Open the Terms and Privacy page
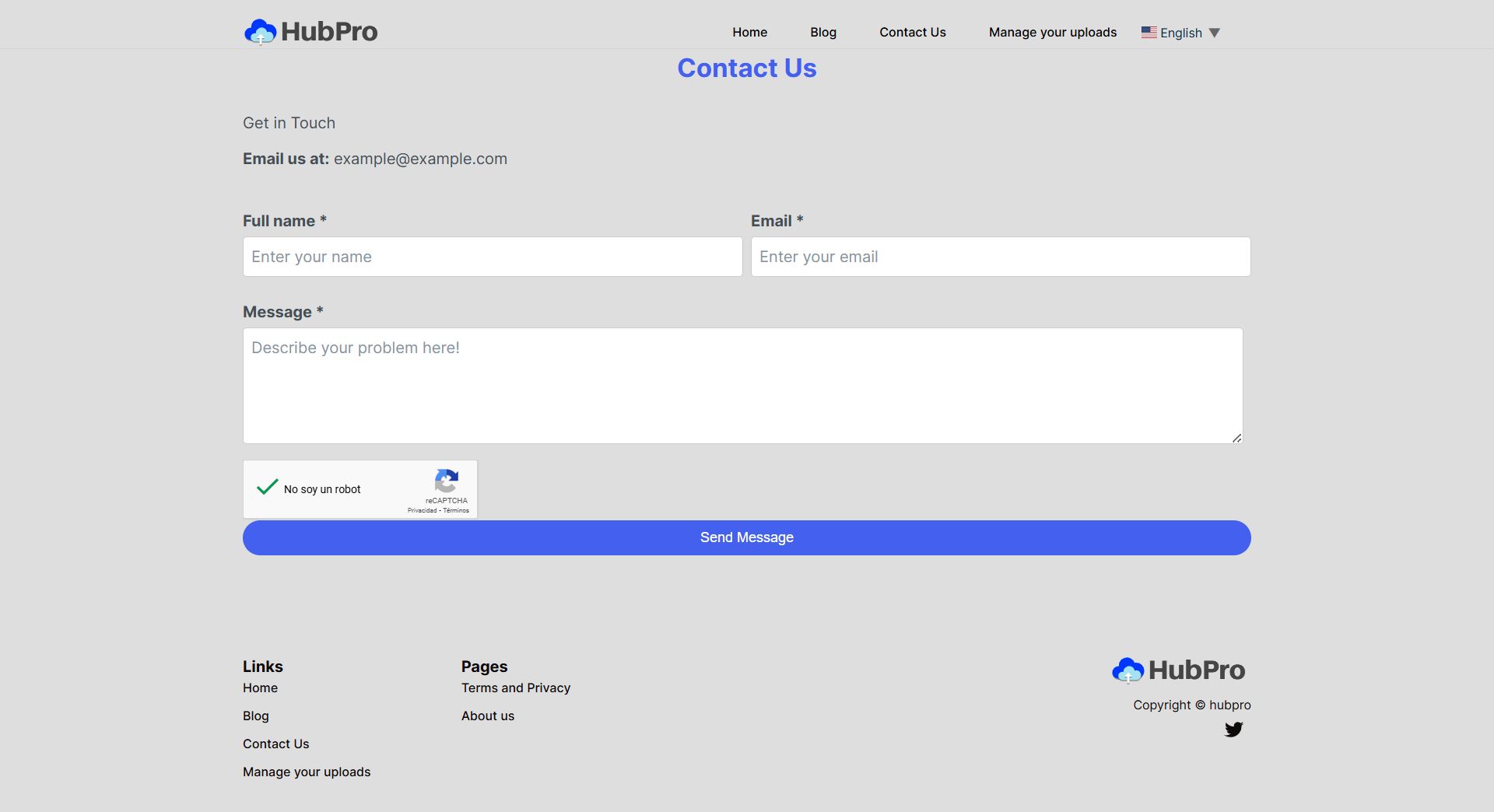Screen dimensions: 1494x812 516,688
